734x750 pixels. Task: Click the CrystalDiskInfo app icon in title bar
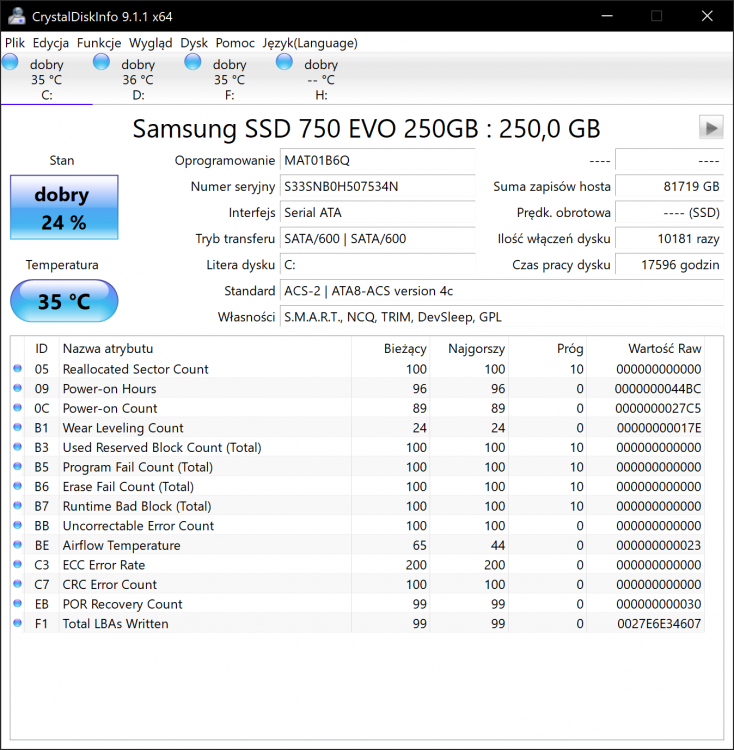pyautogui.click(x=16, y=16)
